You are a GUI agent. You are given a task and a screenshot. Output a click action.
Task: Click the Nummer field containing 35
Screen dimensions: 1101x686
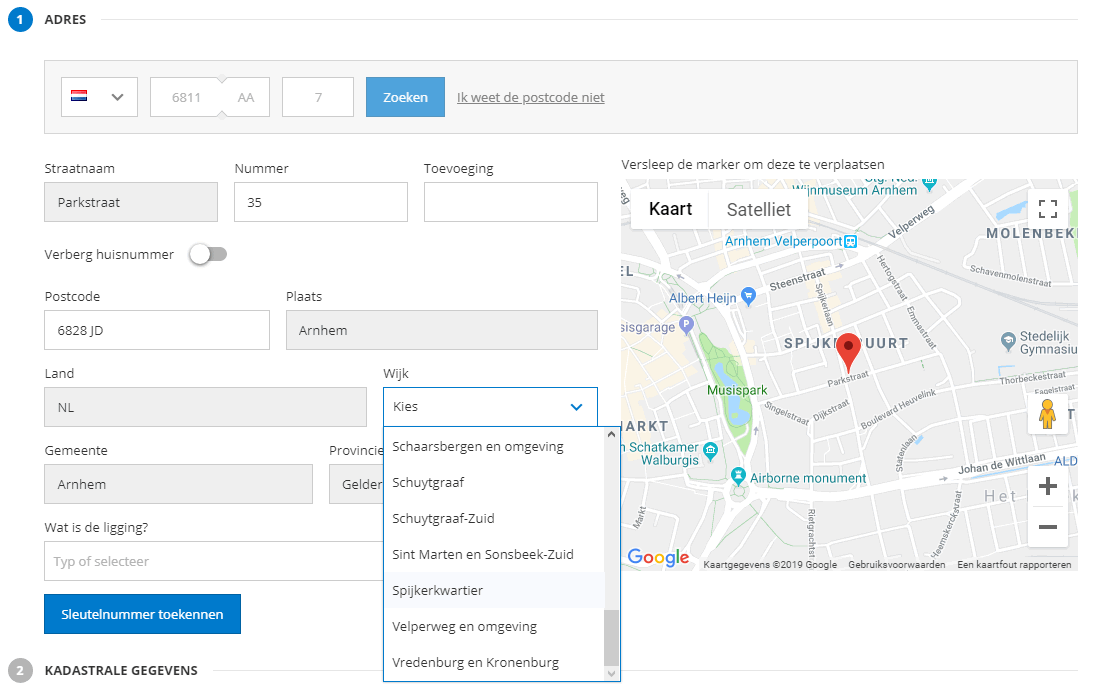[321, 202]
